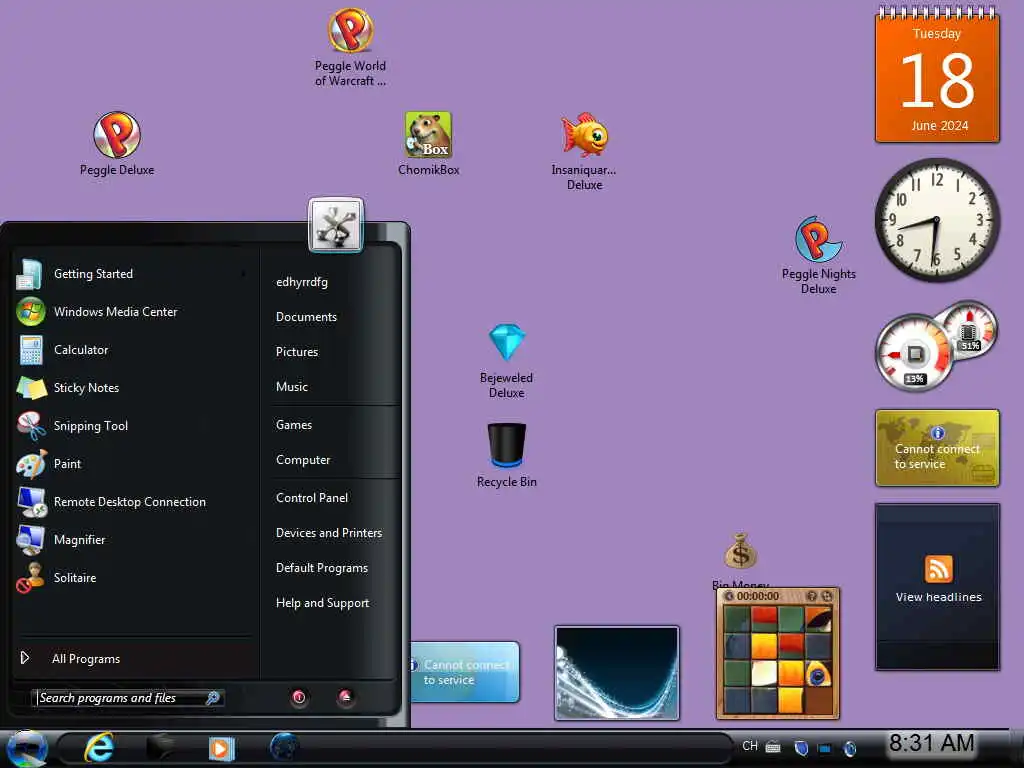Click the toucan eye puzzle tile
This screenshot has width=1024, height=768.
click(818, 674)
